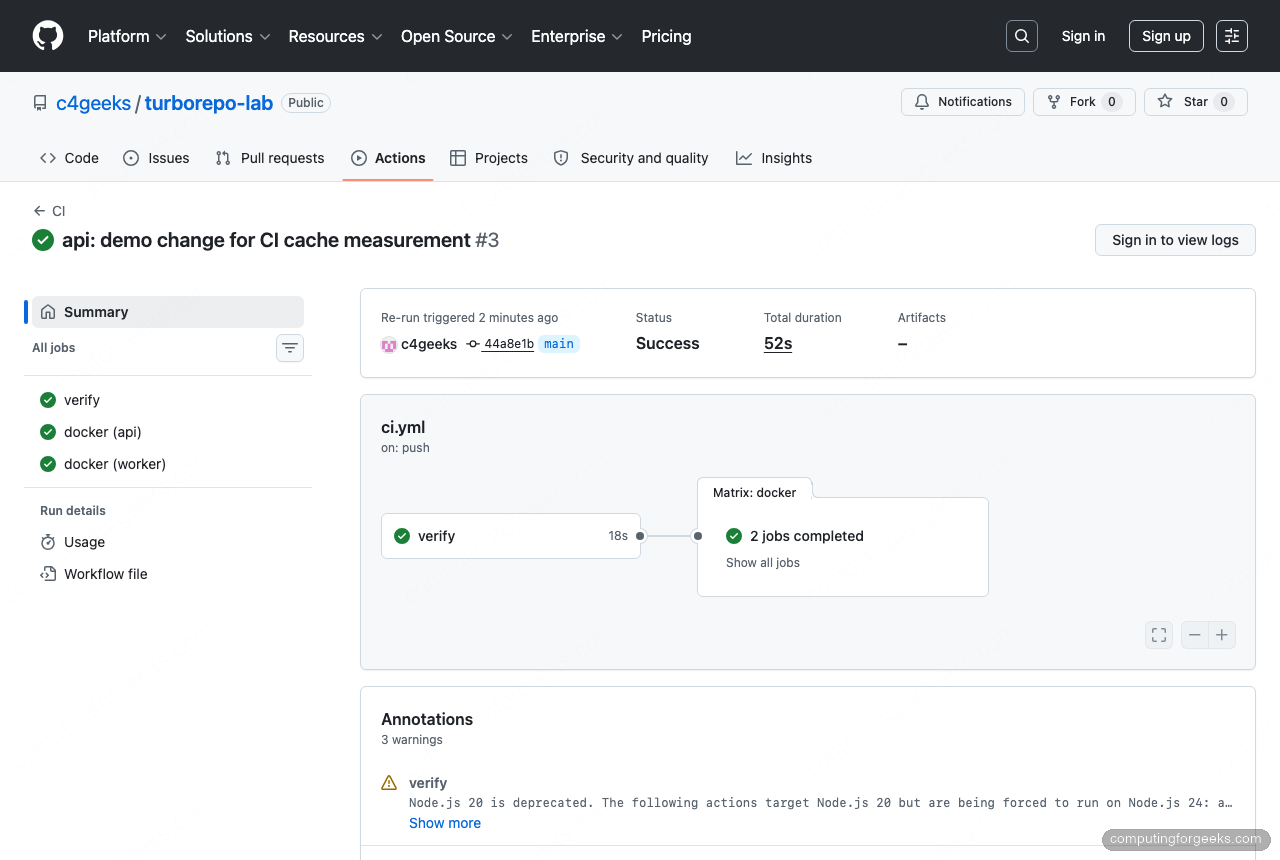Viewport: 1280px width, 860px height.
Task: Click the main branch label
Action: (x=559, y=344)
